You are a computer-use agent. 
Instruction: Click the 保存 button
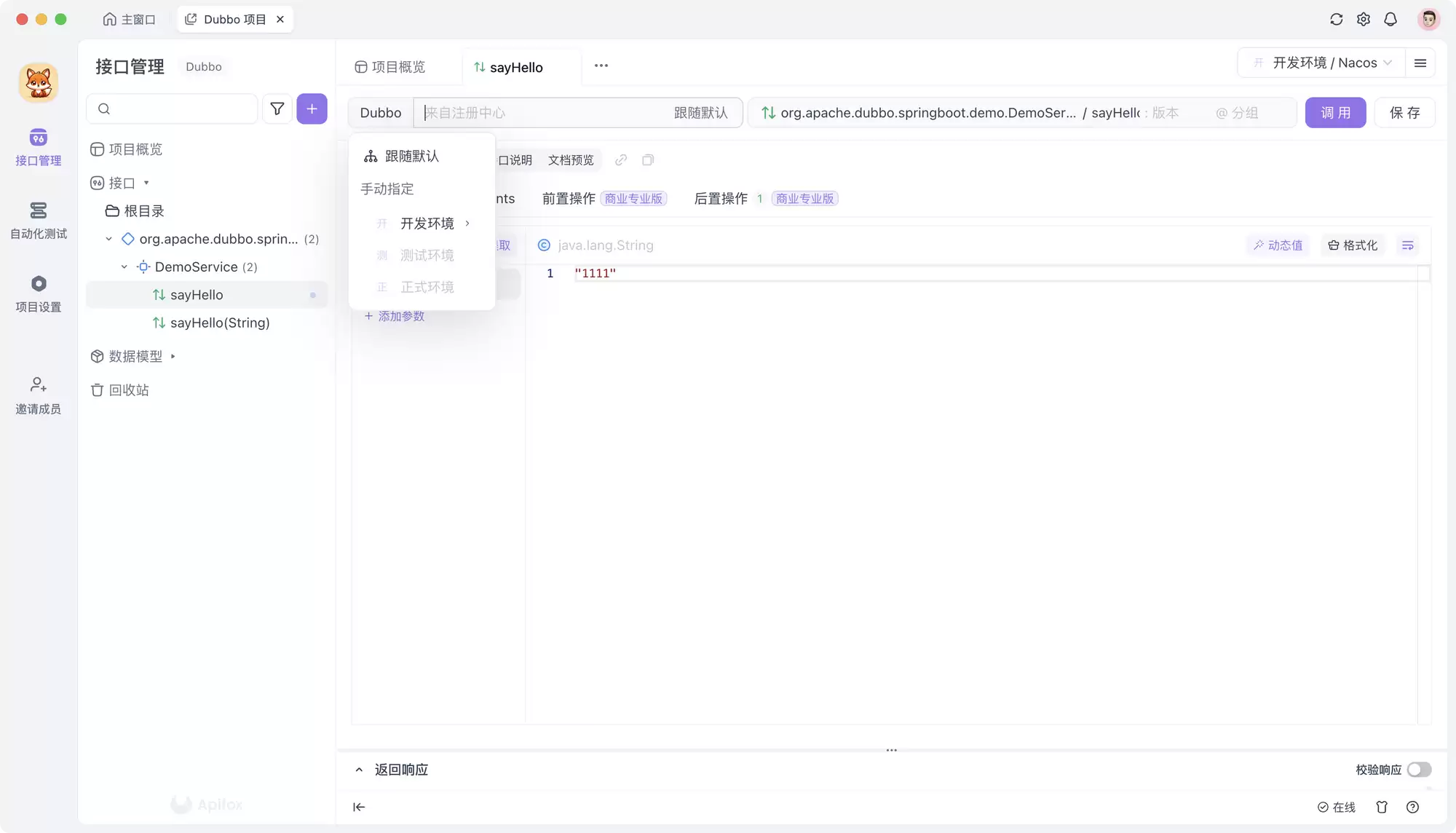pos(1404,113)
